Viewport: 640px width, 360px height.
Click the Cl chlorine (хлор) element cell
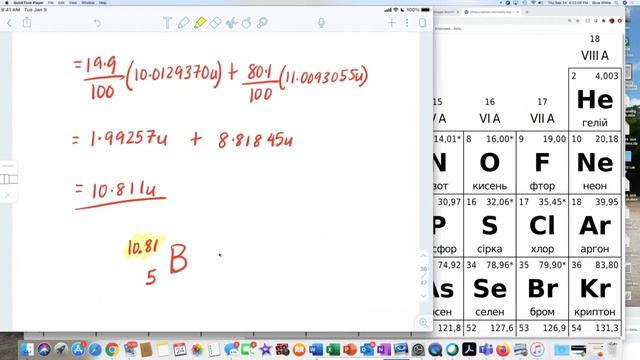tap(542, 226)
